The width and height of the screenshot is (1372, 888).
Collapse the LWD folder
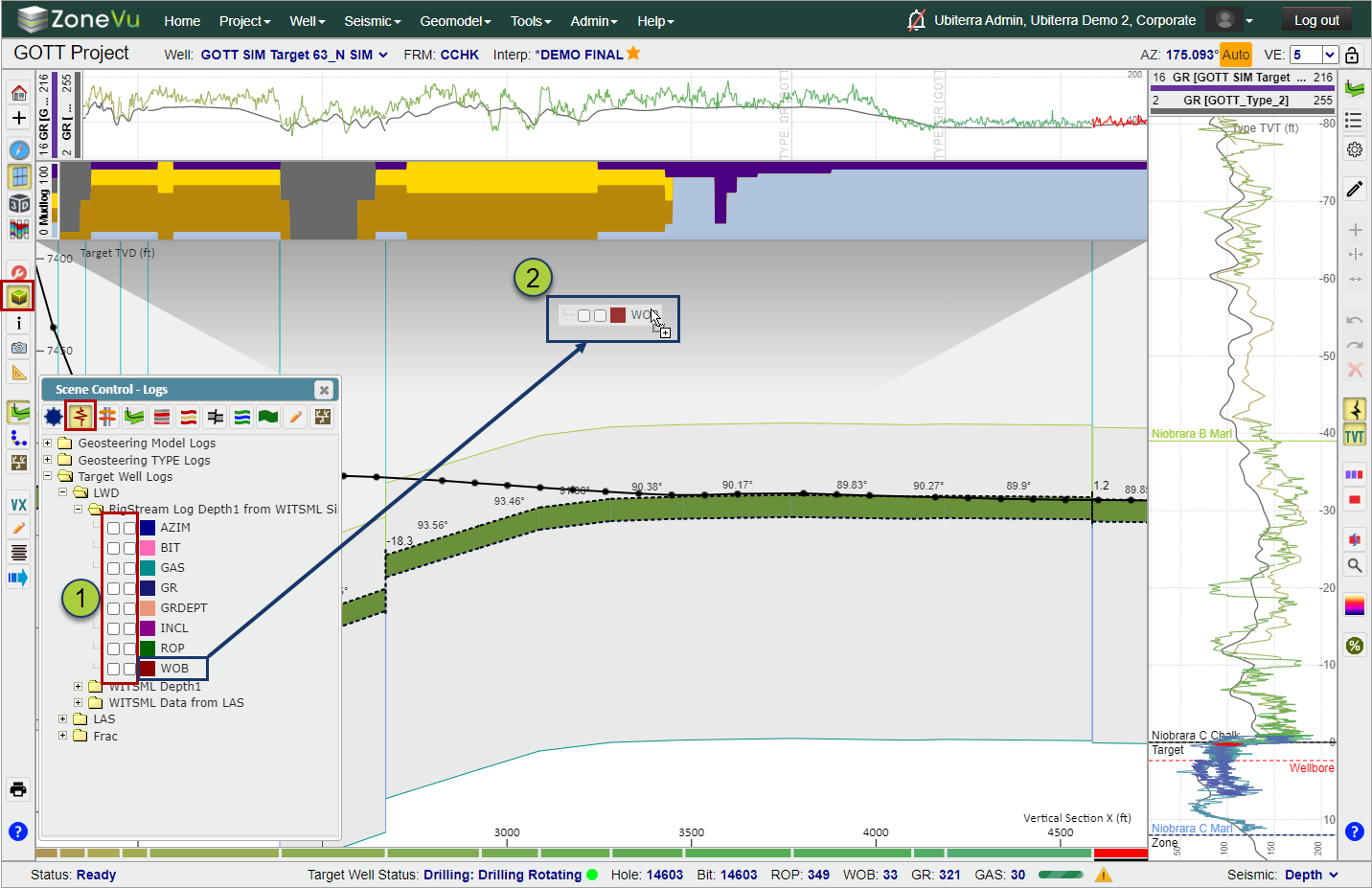point(63,492)
